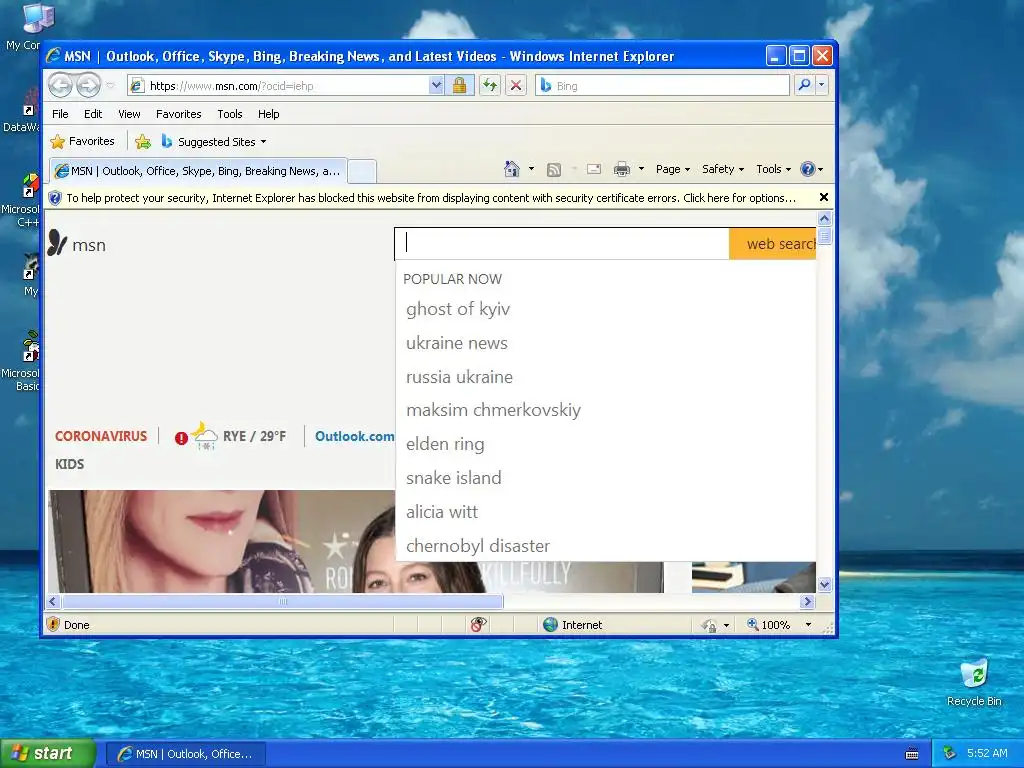The height and width of the screenshot is (768, 1024).
Task: Click the Add to Favorites Bar icon
Action: pos(143,141)
